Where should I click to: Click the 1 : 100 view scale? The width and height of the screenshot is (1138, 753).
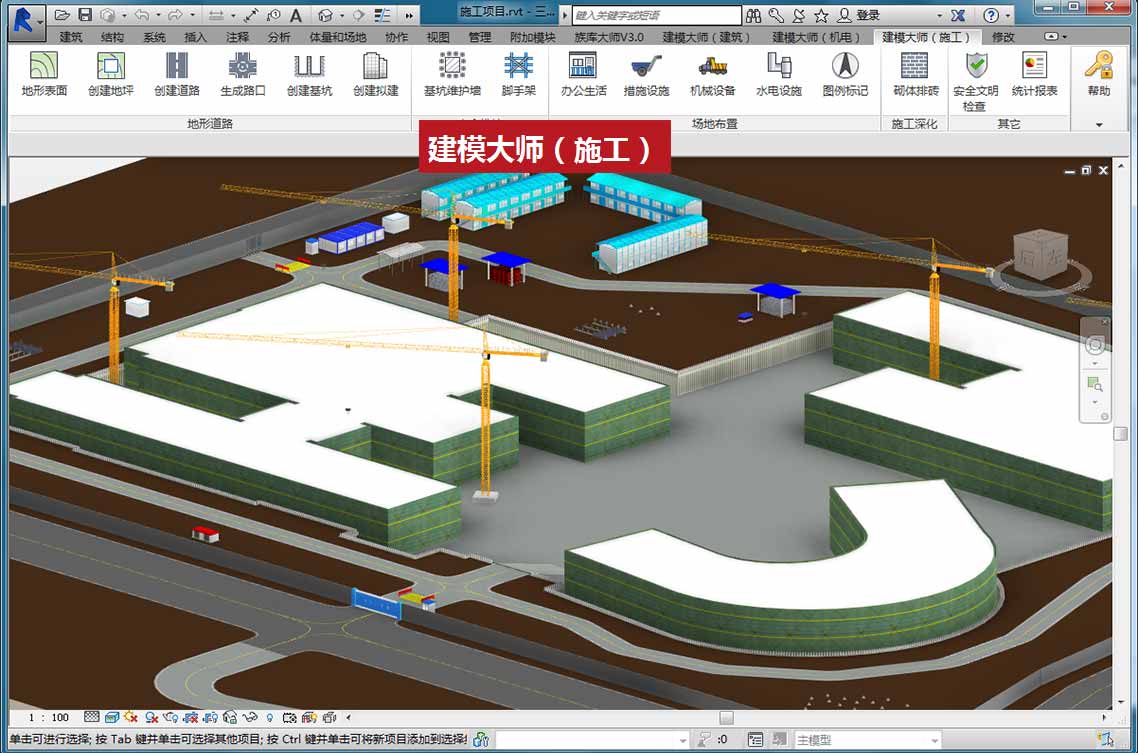click(x=49, y=717)
